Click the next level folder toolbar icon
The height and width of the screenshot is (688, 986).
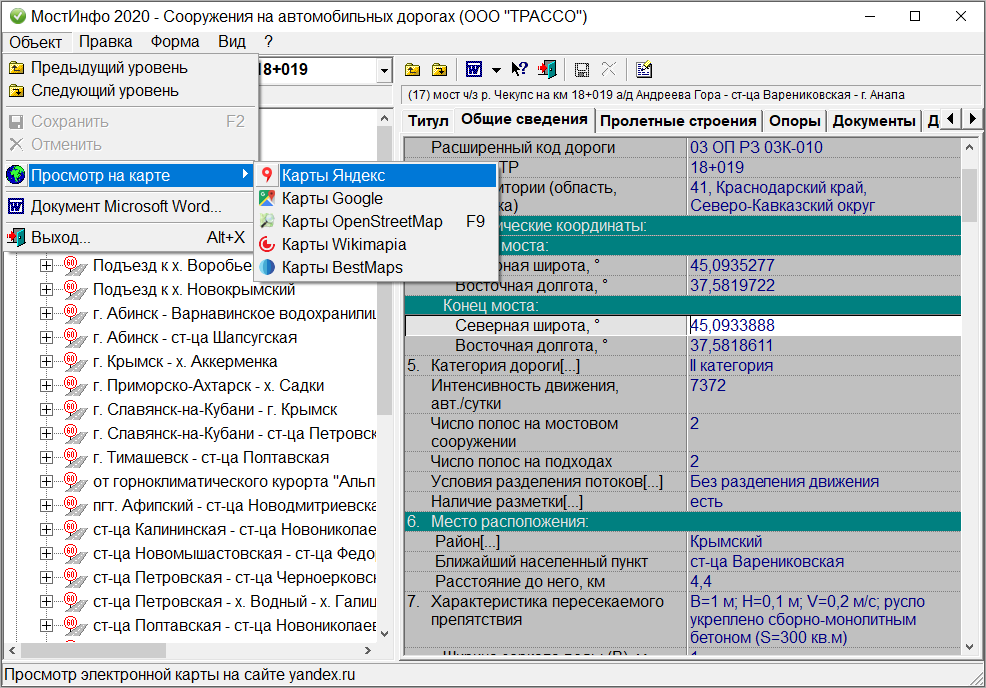point(439,70)
